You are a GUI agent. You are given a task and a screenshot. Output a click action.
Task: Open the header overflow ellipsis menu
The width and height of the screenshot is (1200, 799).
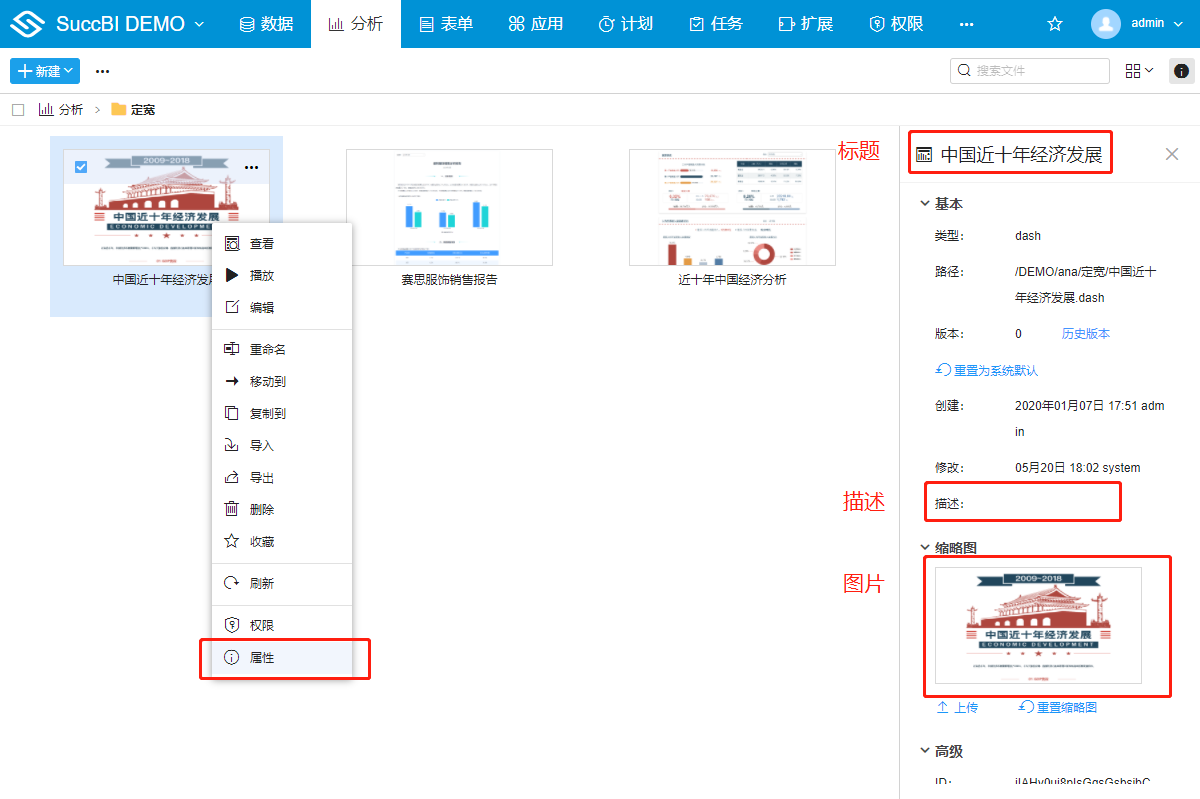tap(966, 24)
